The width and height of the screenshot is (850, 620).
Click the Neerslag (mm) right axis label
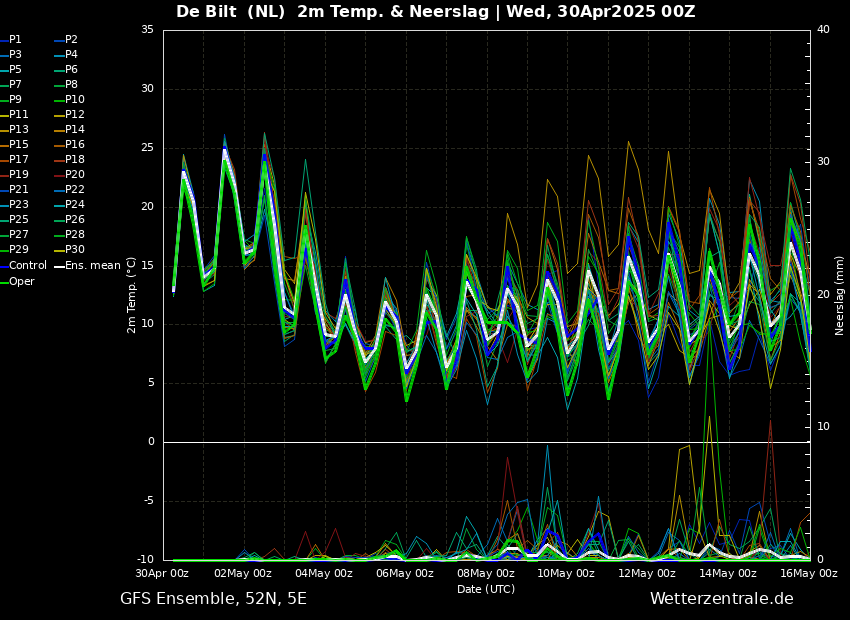click(x=840, y=295)
